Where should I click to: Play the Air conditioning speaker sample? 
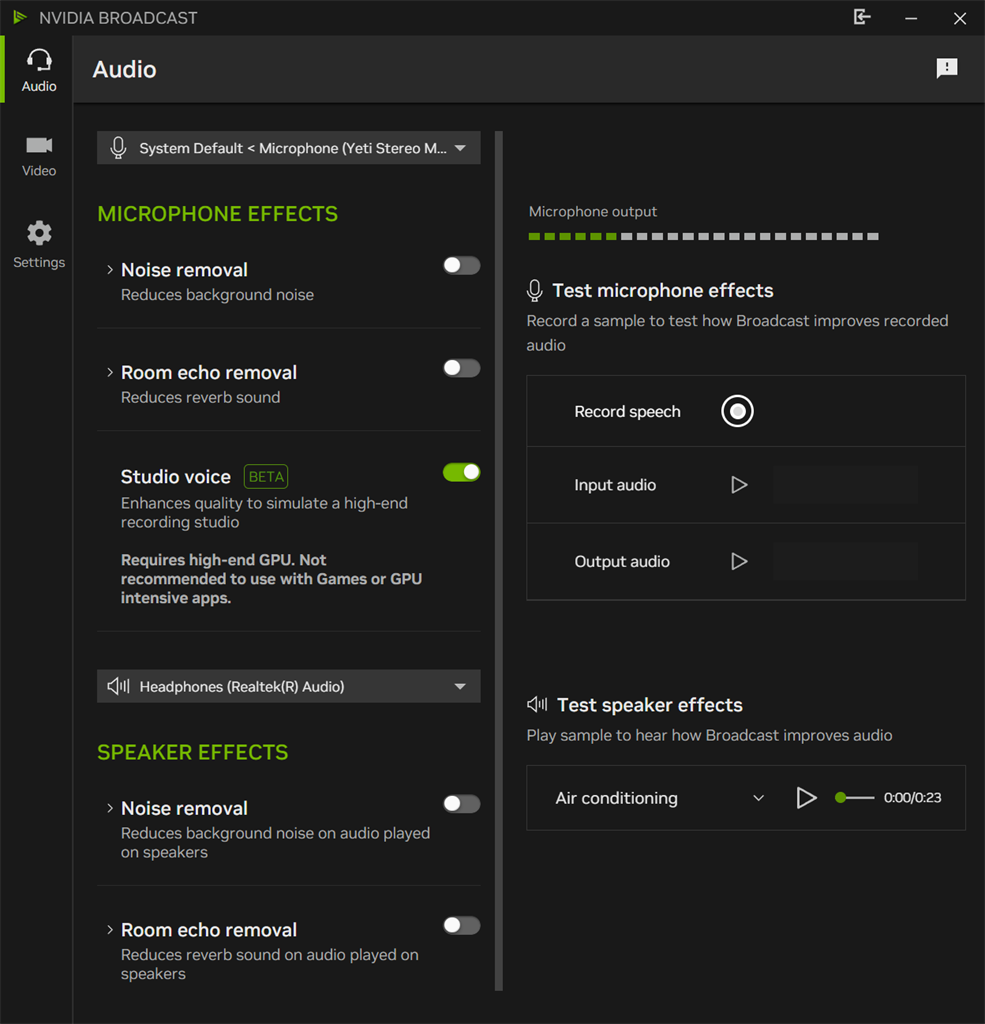(x=806, y=798)
